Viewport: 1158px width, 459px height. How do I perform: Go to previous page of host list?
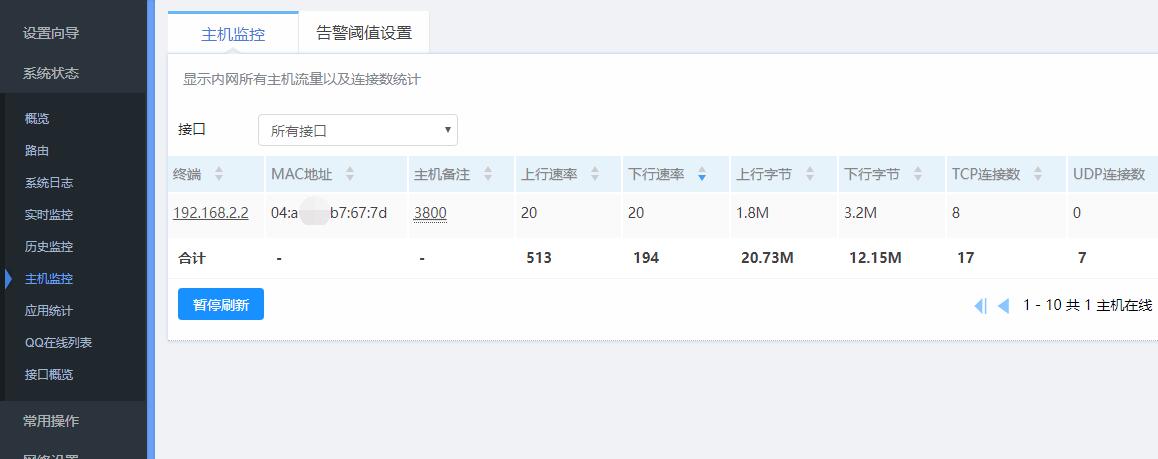pos(1004,306)
